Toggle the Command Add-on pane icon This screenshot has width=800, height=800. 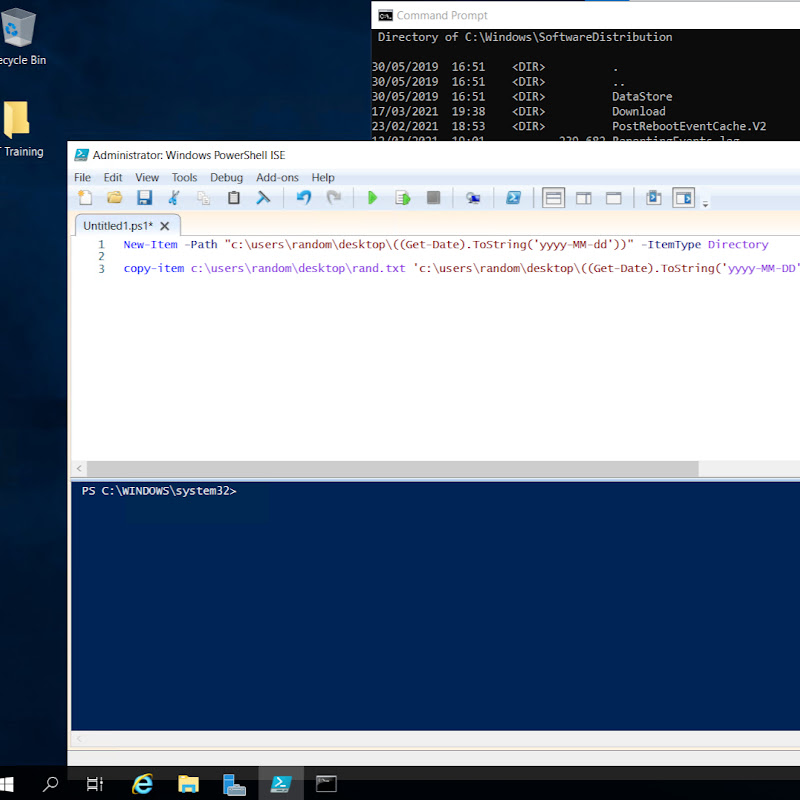click(684, 197)
